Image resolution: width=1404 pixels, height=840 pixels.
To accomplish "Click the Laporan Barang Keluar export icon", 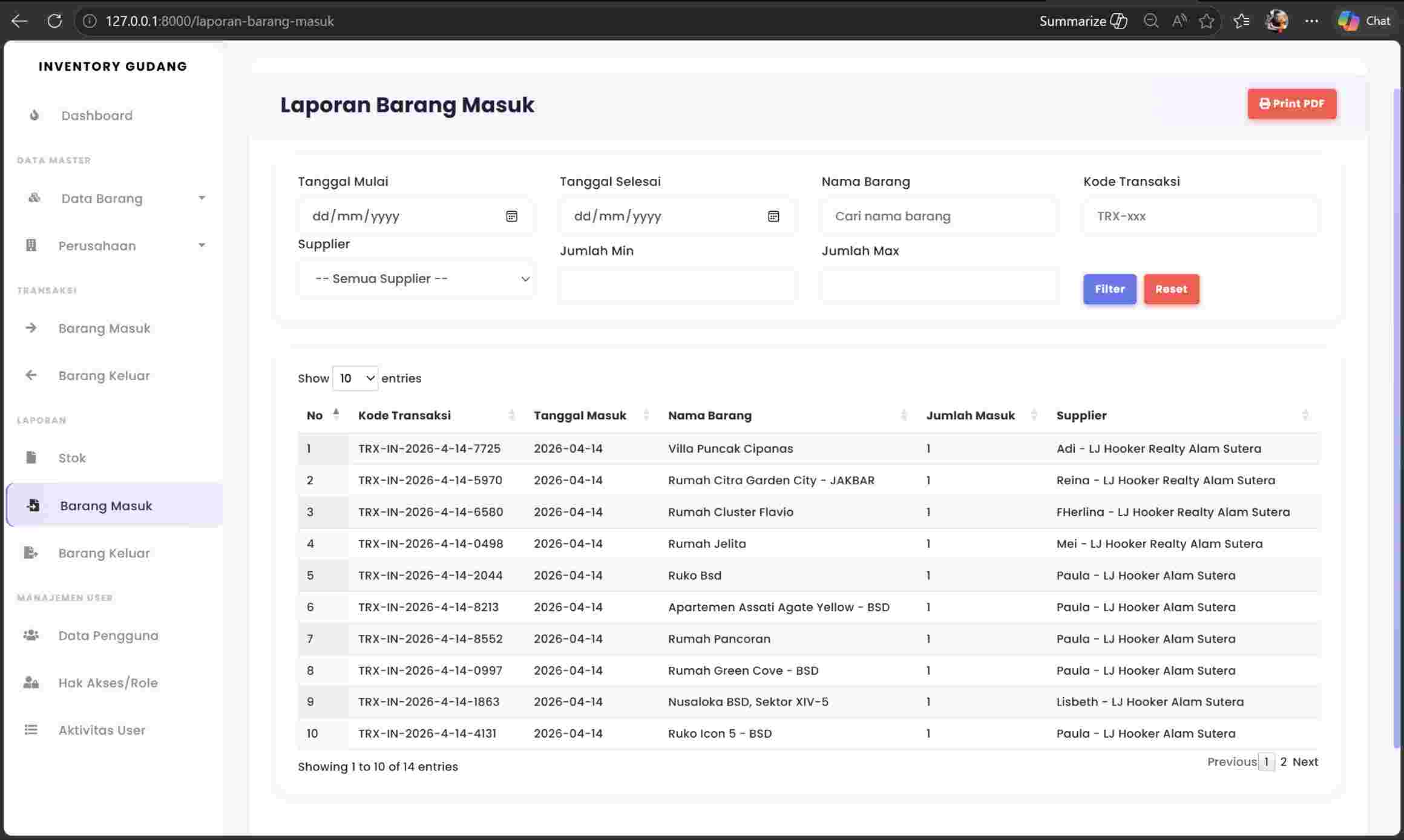I will (x=31, y=553).
